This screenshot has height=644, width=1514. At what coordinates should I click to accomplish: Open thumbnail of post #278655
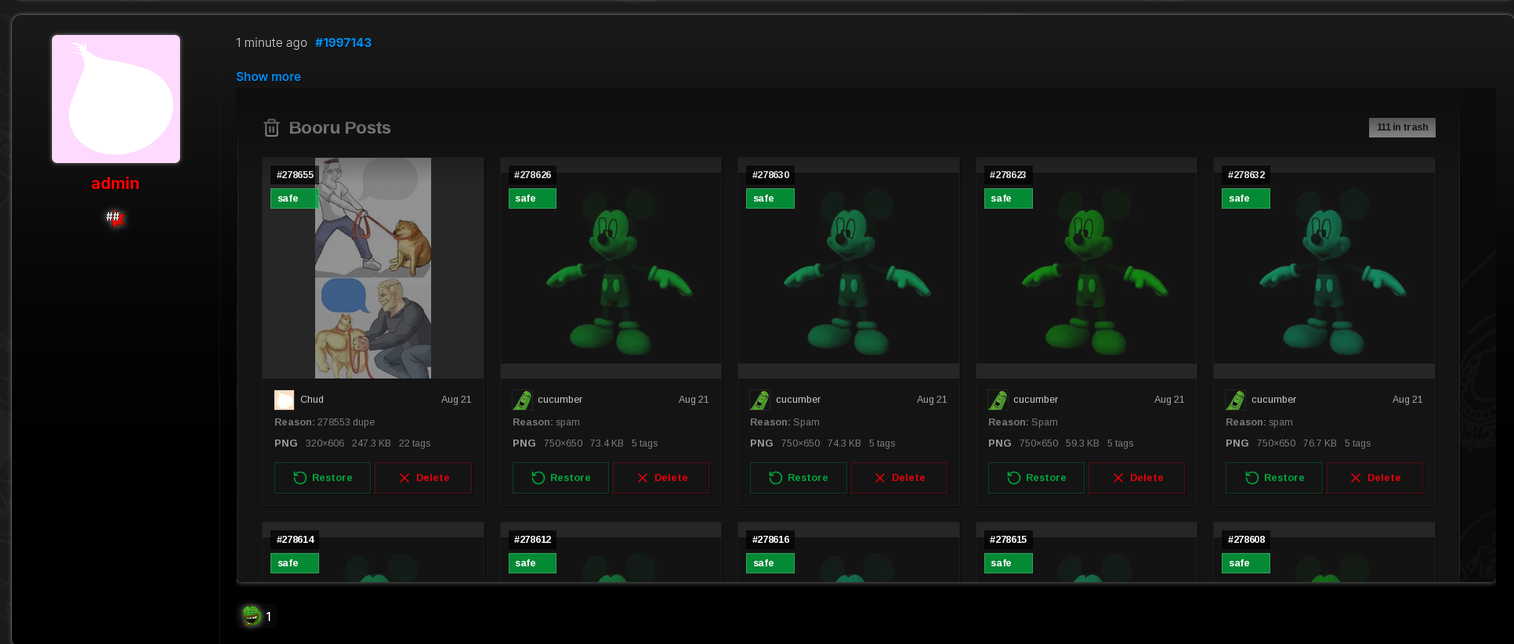pyautogui.click(x=373, y=268)
